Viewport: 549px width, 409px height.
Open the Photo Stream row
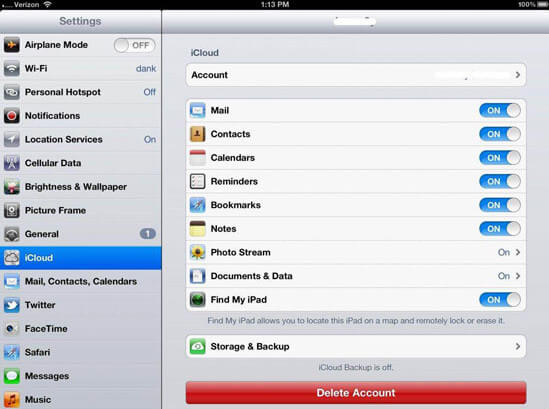(356, 252)
